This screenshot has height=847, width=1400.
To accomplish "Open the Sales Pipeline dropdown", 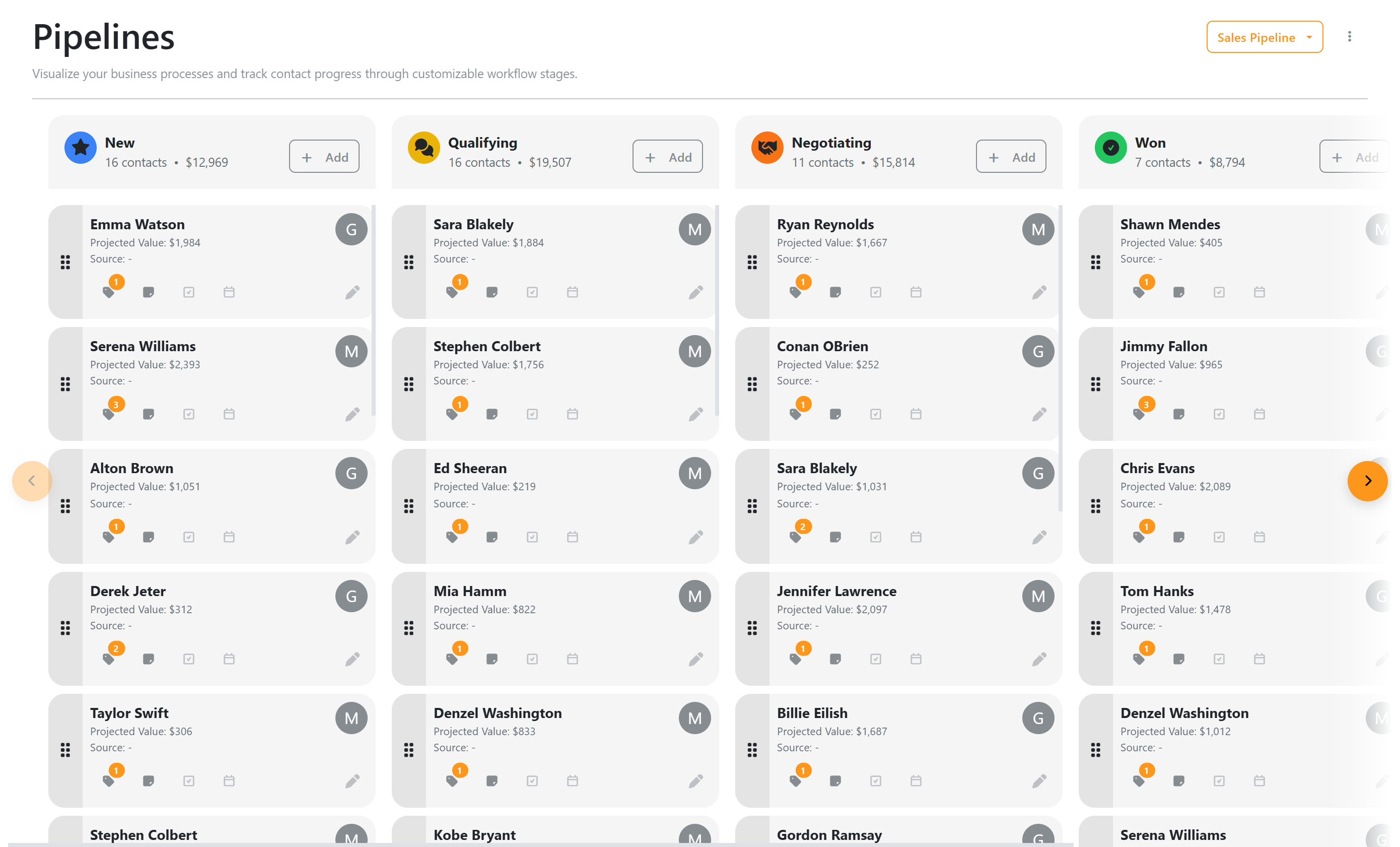I will click(1264, 37).
